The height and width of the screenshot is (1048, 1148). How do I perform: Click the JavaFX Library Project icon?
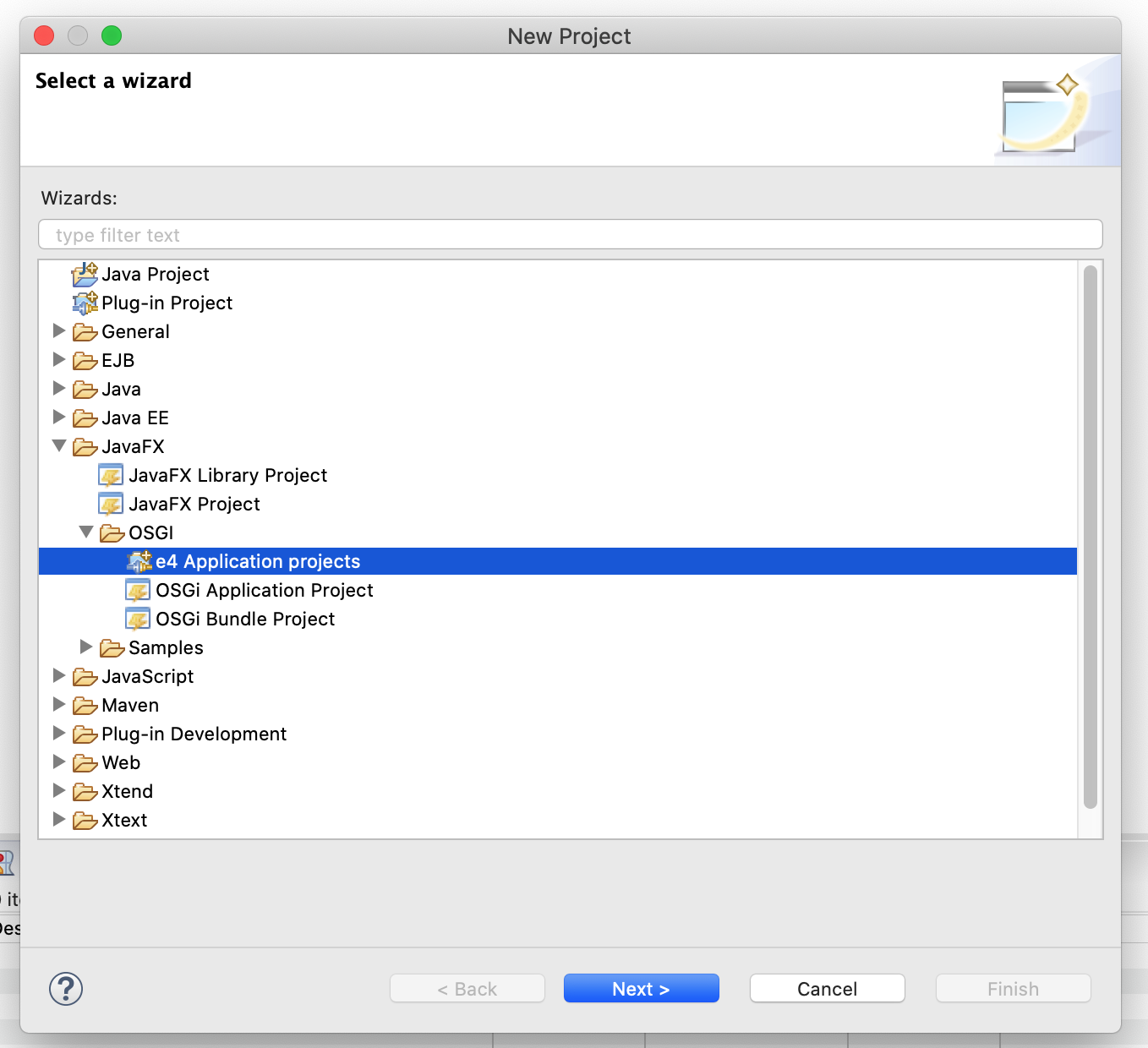click(x=111, y=476)
